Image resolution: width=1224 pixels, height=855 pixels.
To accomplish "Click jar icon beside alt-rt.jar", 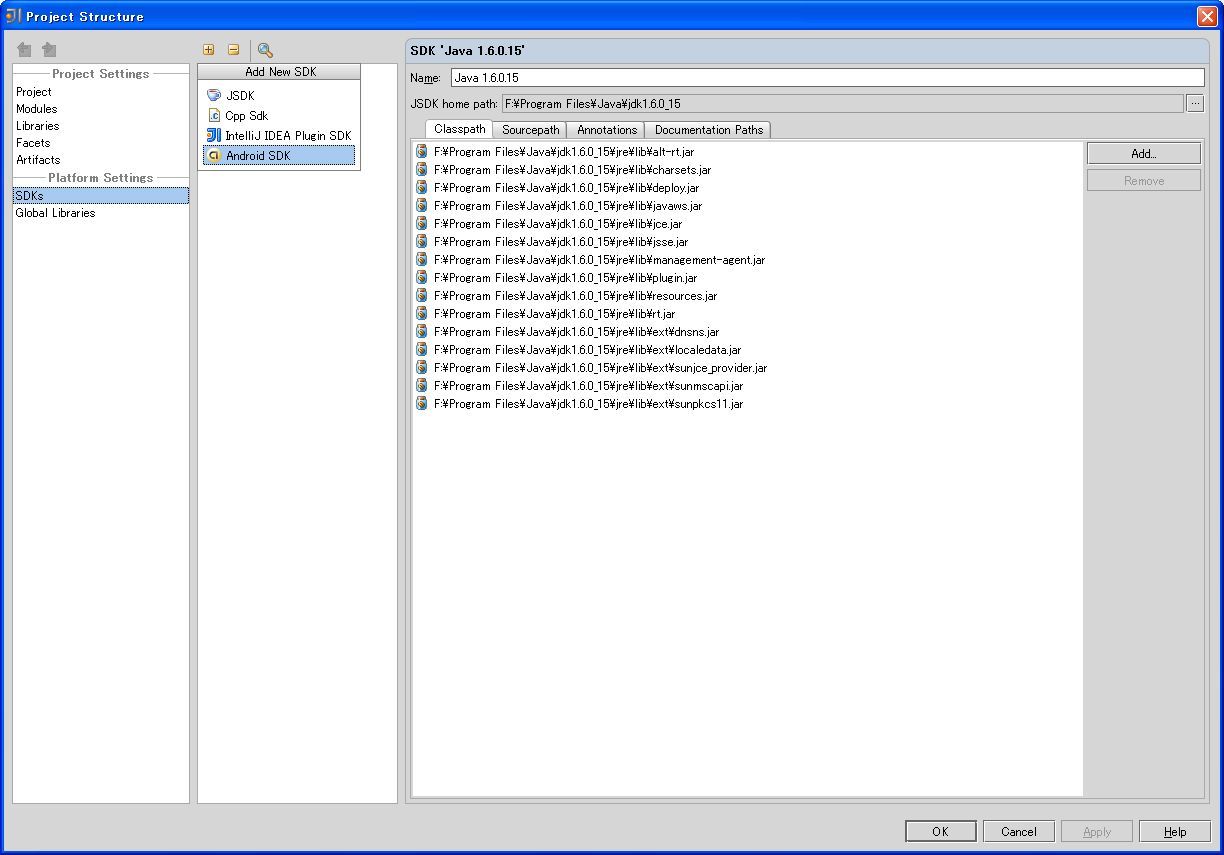I will (422, 152).
